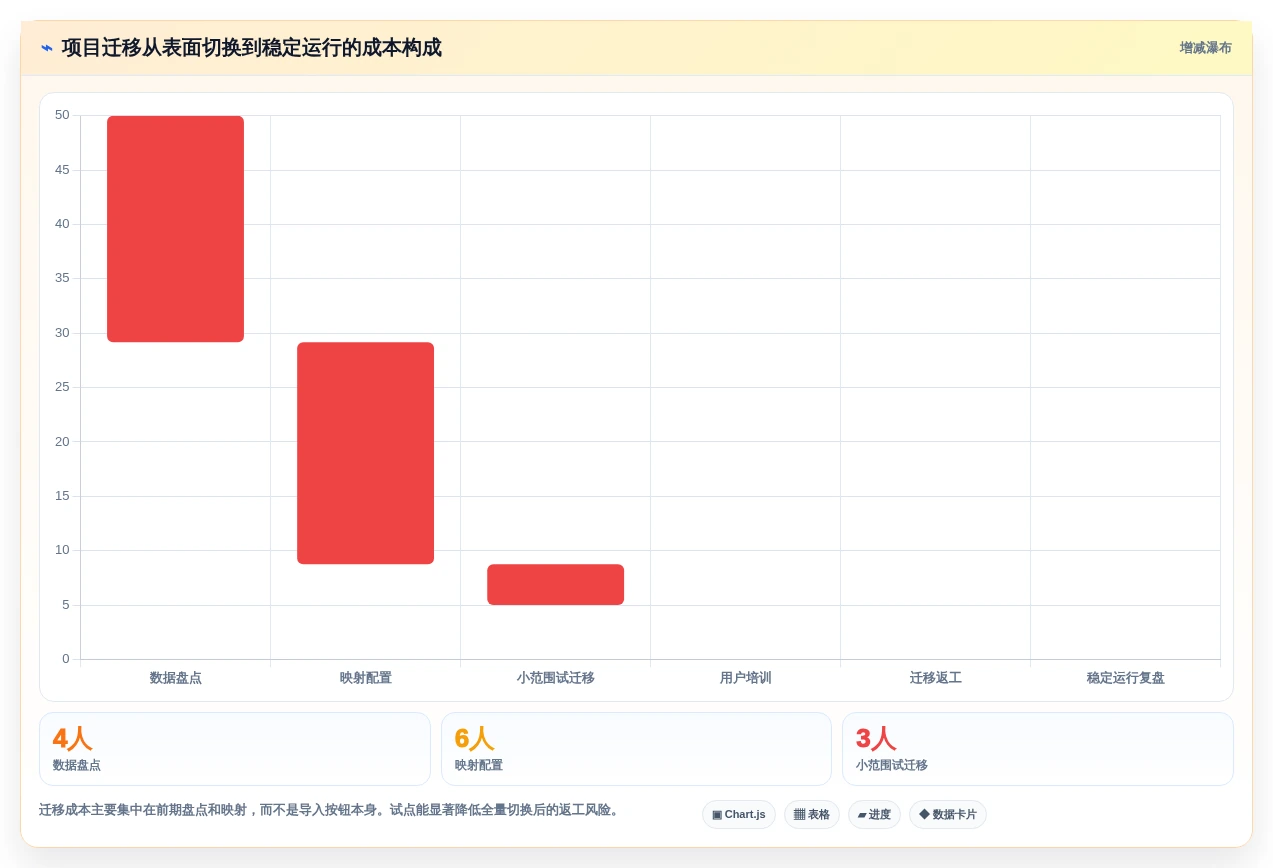Click the 映射配置 x-axis label
This screenshot has height=868, width=1273.
click(x=365, y=678)
